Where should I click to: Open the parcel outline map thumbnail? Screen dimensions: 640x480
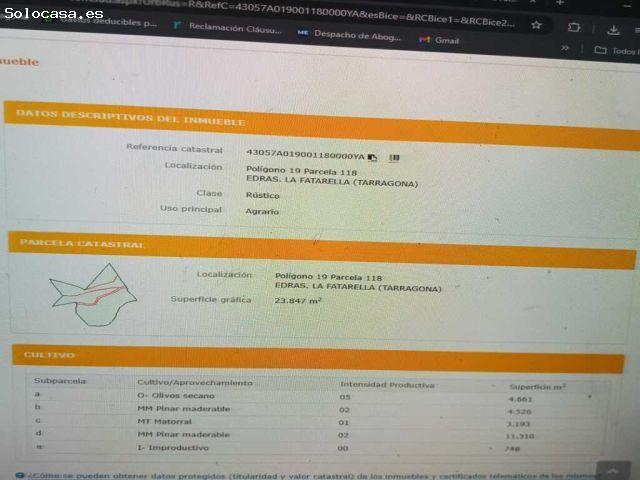(x=93, y=295)
